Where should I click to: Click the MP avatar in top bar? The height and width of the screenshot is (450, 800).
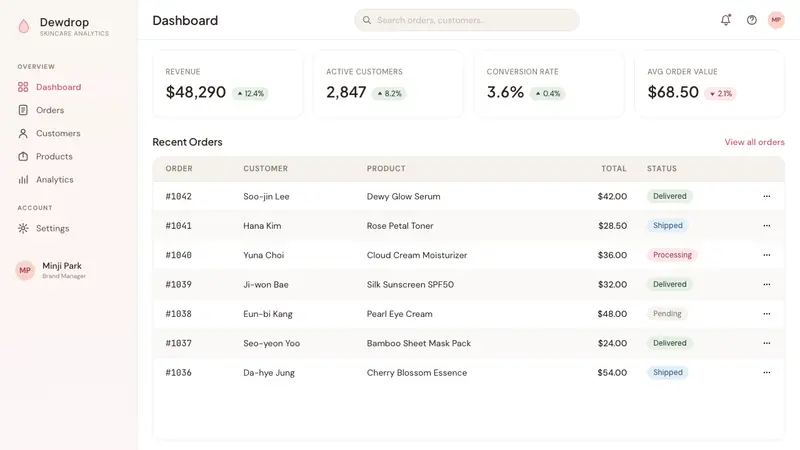click(x=776, y=20)
